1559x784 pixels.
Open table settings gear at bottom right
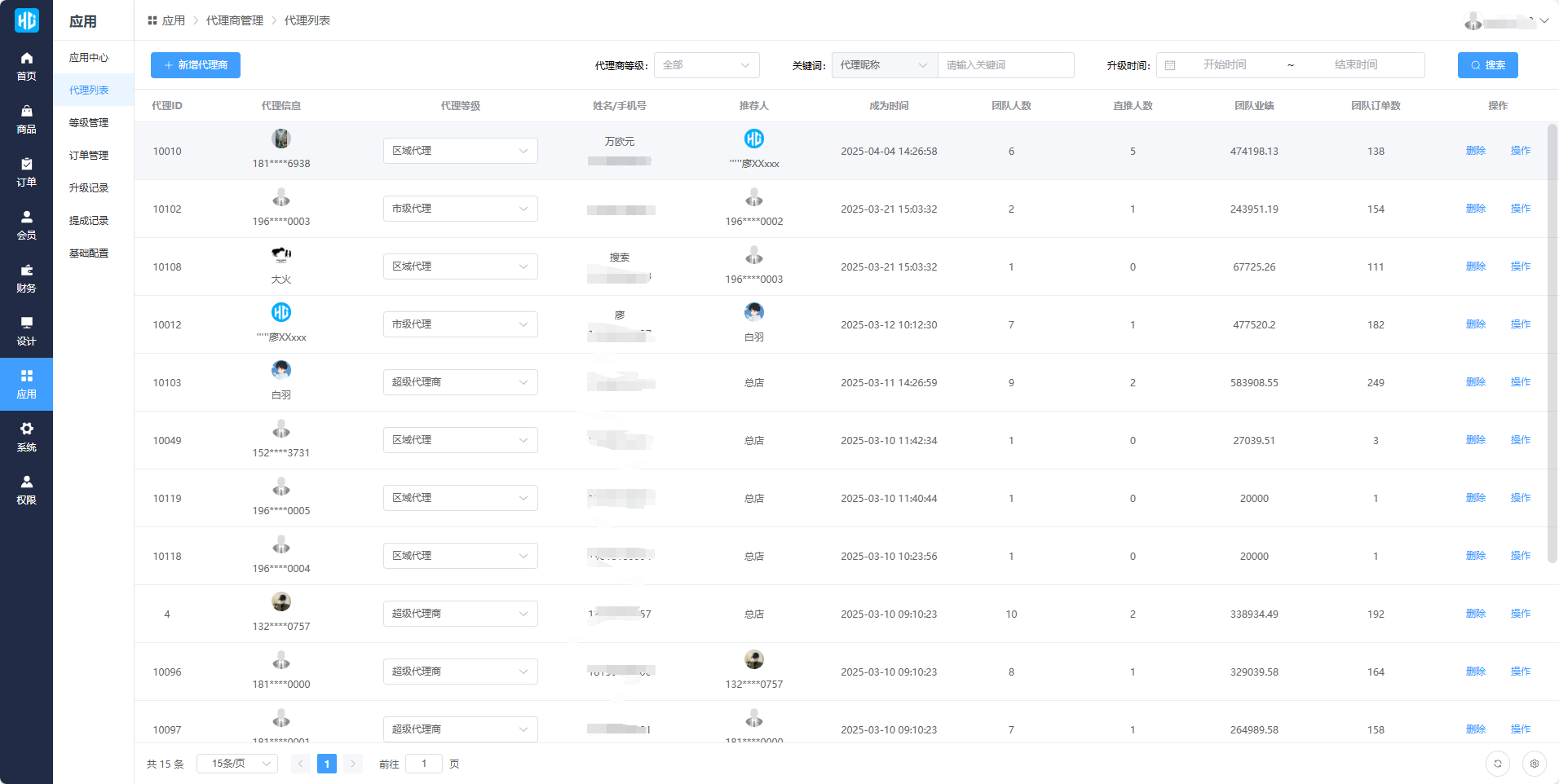pos(1534,764)
